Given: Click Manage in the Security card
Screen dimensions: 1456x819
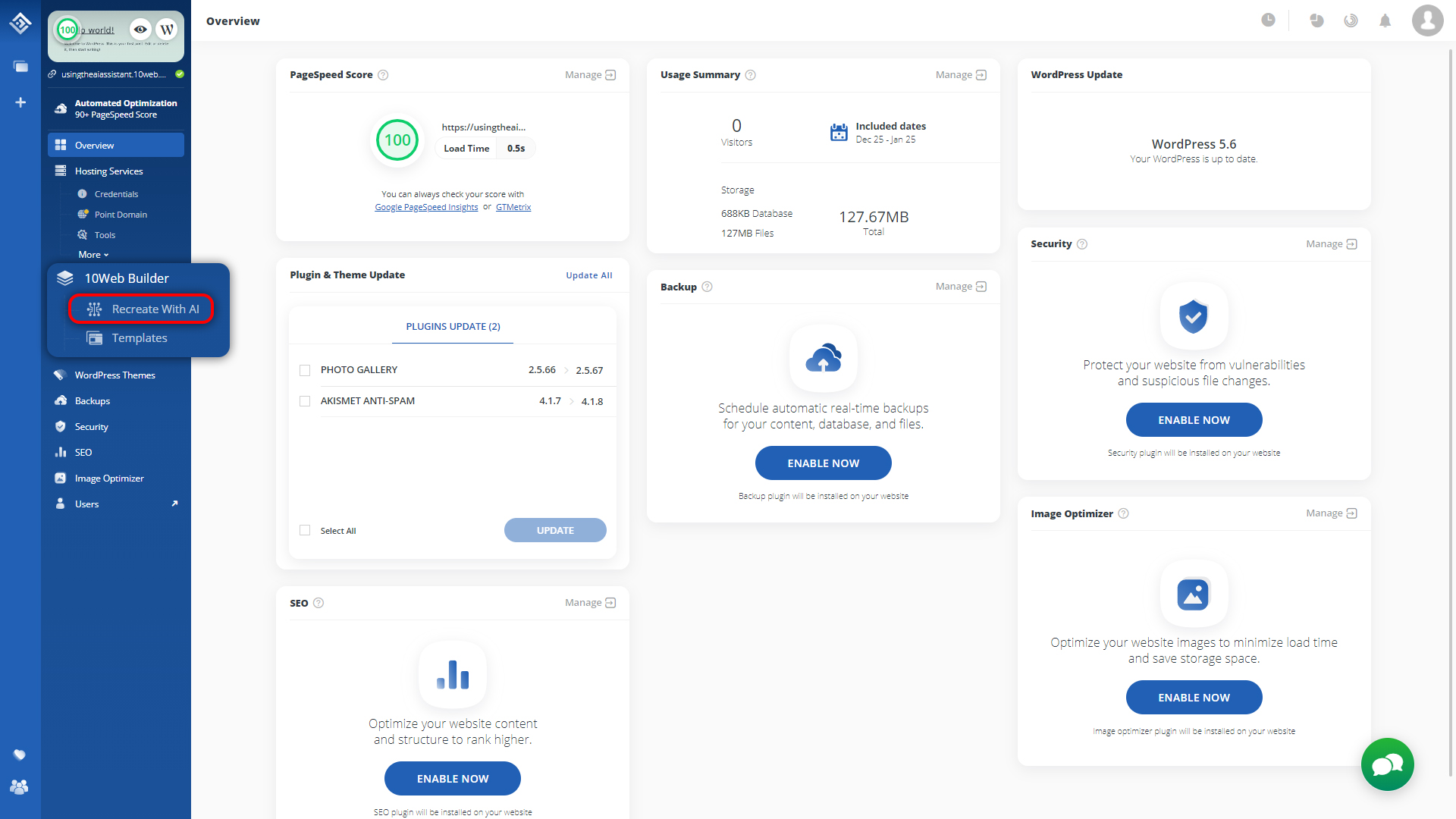Looking at the screenshot, I should click(1332, 244).
